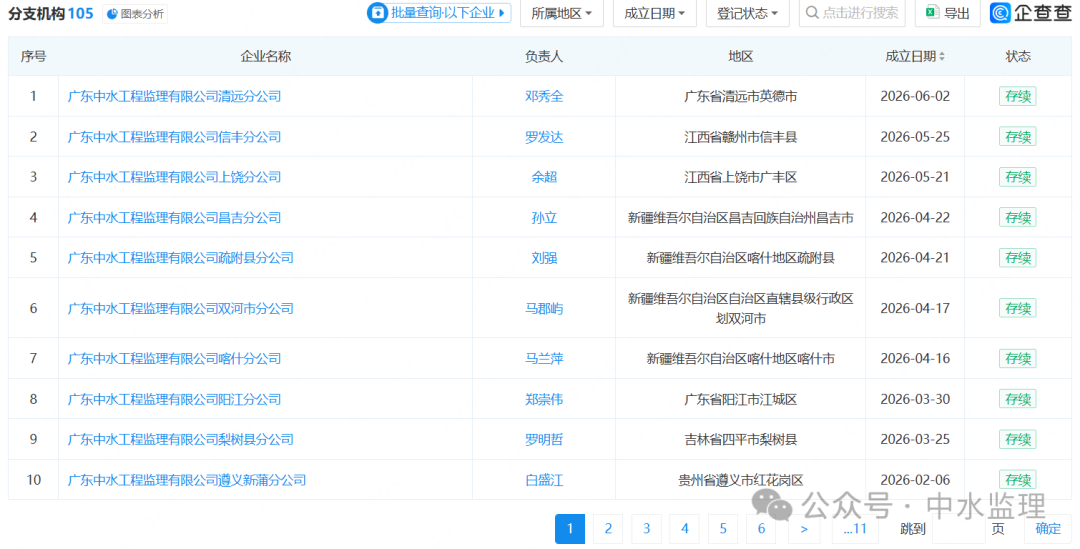1080x549 pixels.
Task: Click the pie chart icon beside 图表分析
Action: point(112,14)
